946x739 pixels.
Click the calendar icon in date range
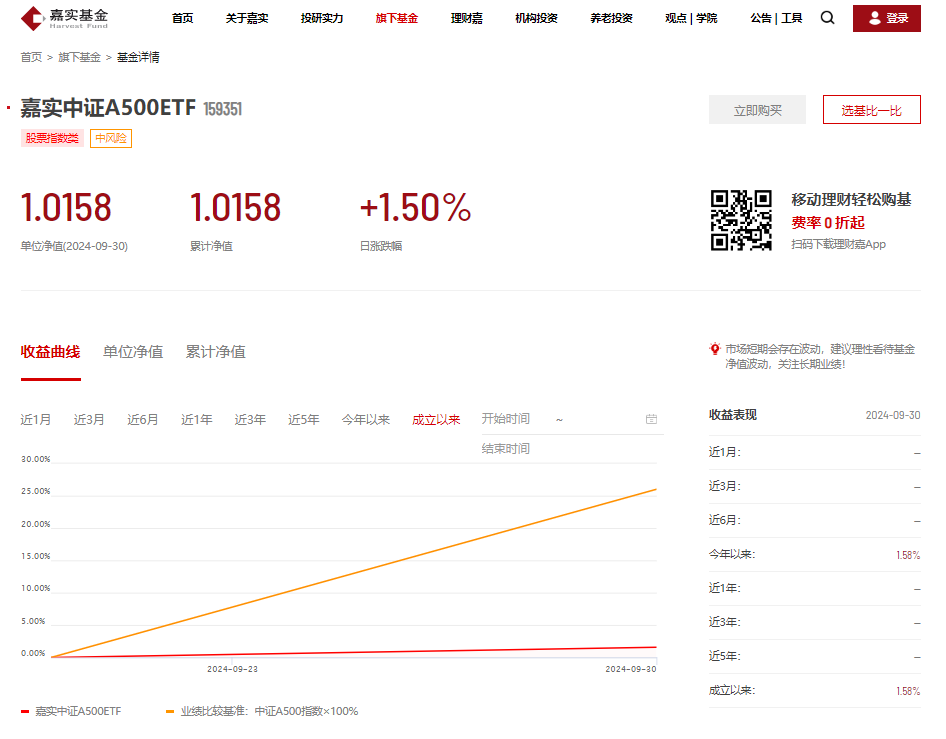[x=651, y=419]
